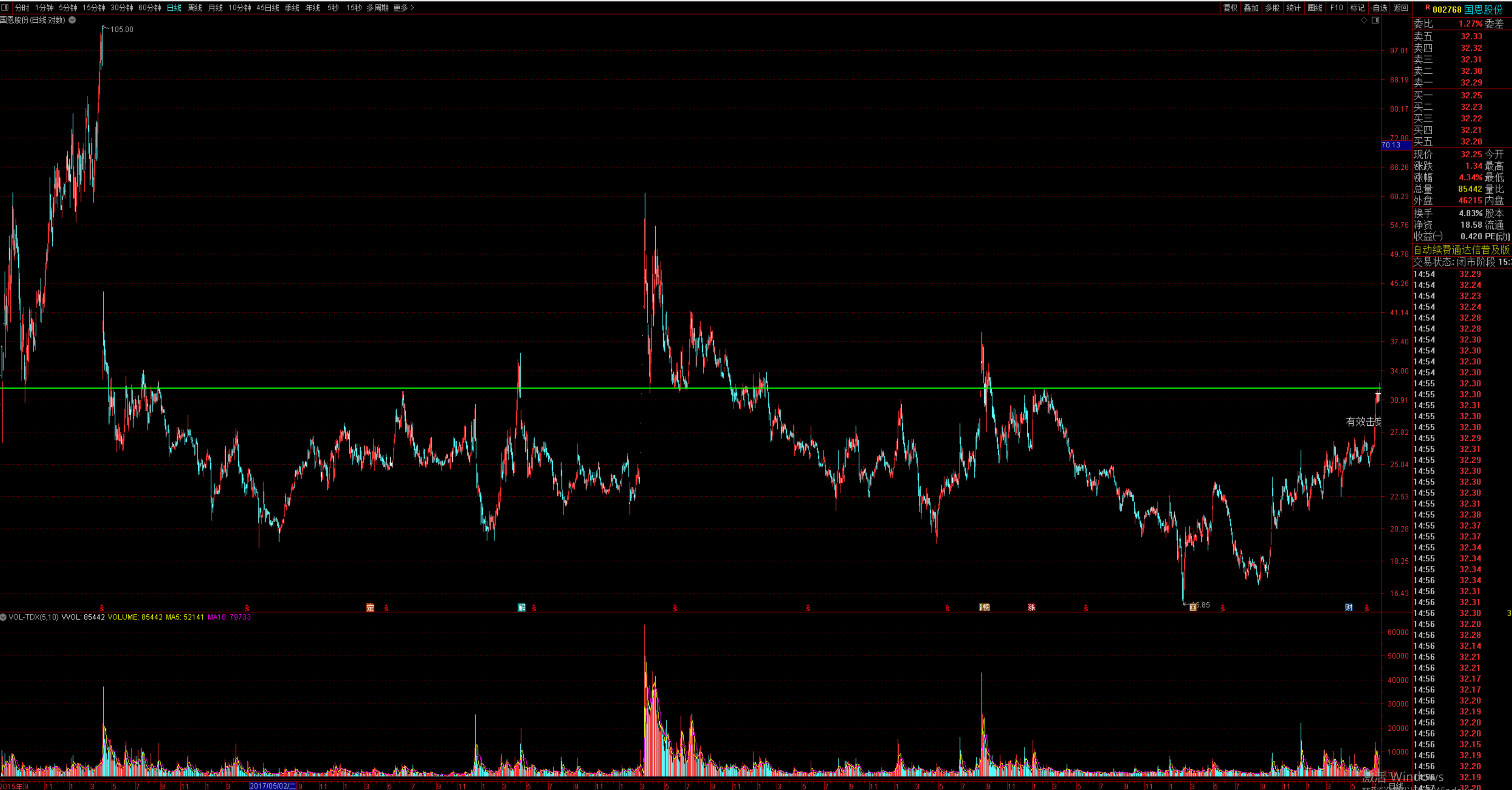Click the cyan '解' event marker
This screenshot has height=790, width=1512.
click(x=521, y=607)
